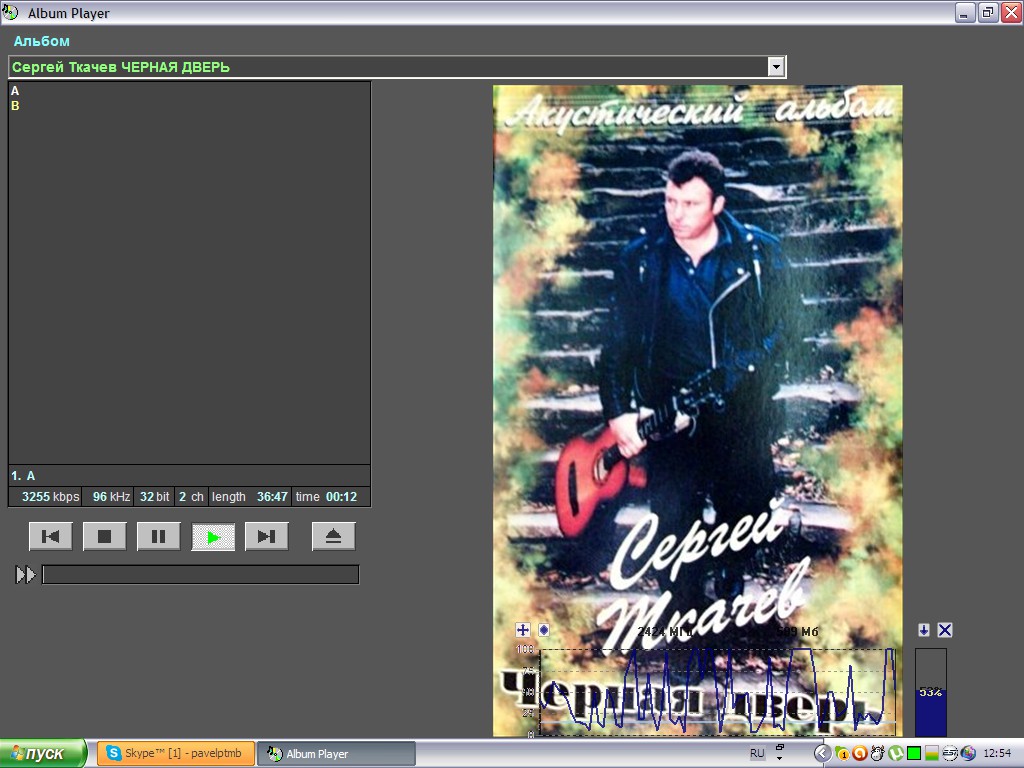Image resolution: width=1024 pixels, height=768 pixels.
Task: Click the system clock showing 12:54
Action: coord(997,754)
